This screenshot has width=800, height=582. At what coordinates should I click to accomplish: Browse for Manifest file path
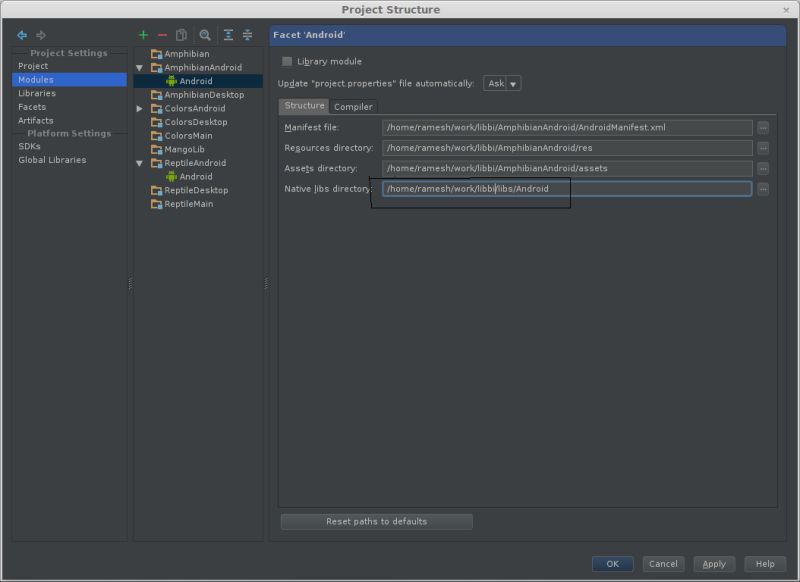[763, 128]
